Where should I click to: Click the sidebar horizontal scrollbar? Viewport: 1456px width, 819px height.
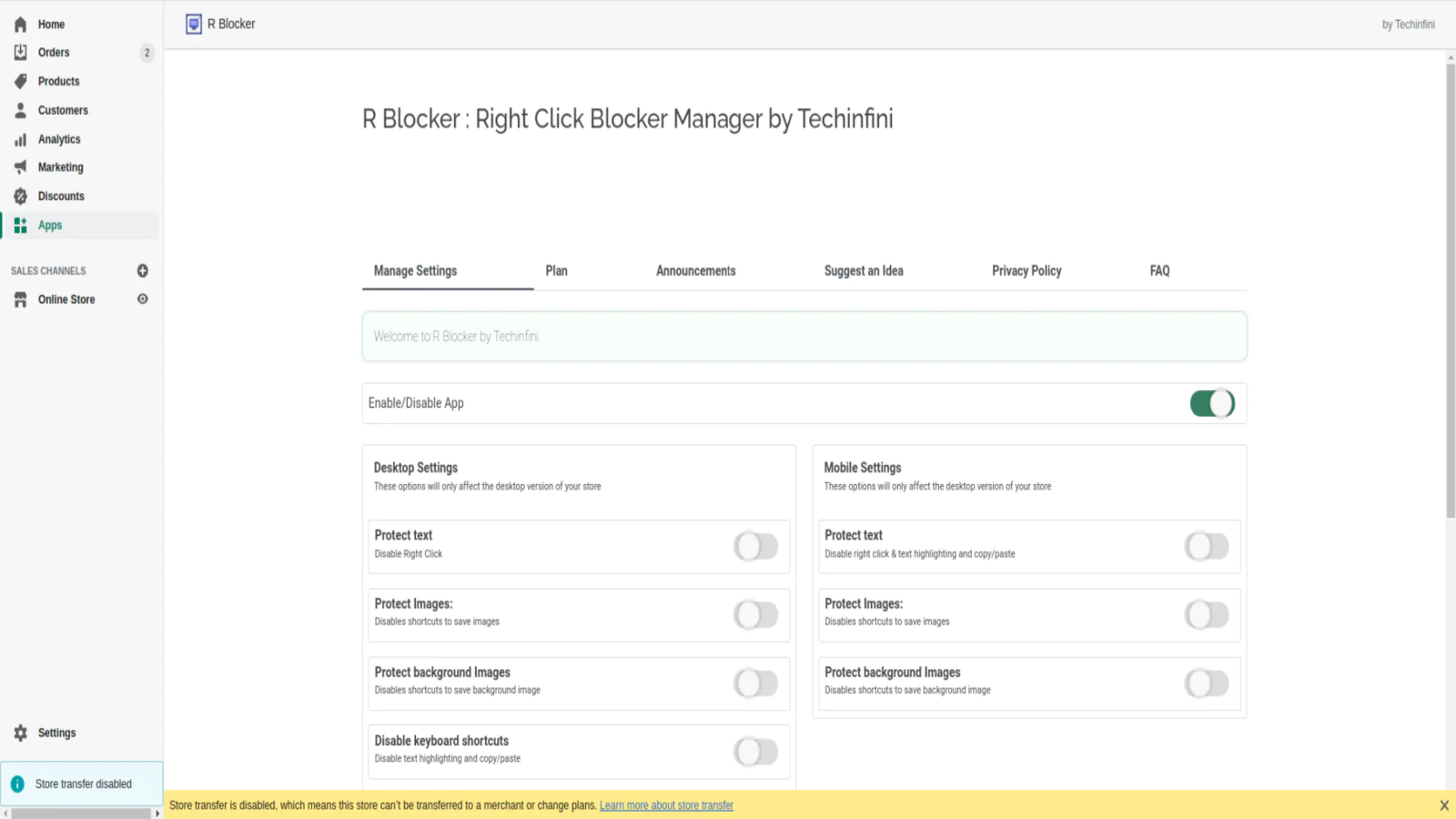(81, 814)
